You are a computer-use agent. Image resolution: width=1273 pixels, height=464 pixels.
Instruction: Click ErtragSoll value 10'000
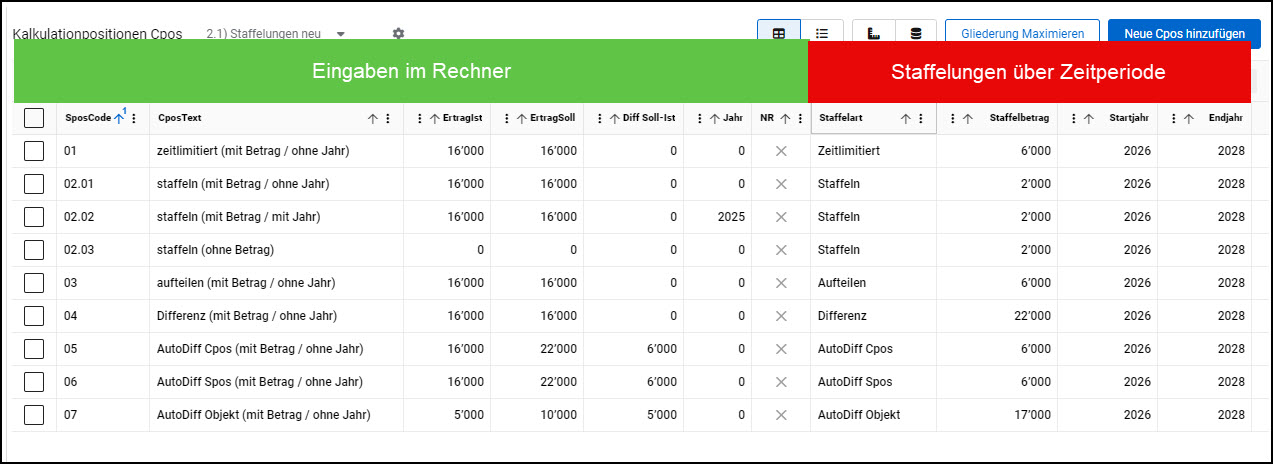point(557,415)
